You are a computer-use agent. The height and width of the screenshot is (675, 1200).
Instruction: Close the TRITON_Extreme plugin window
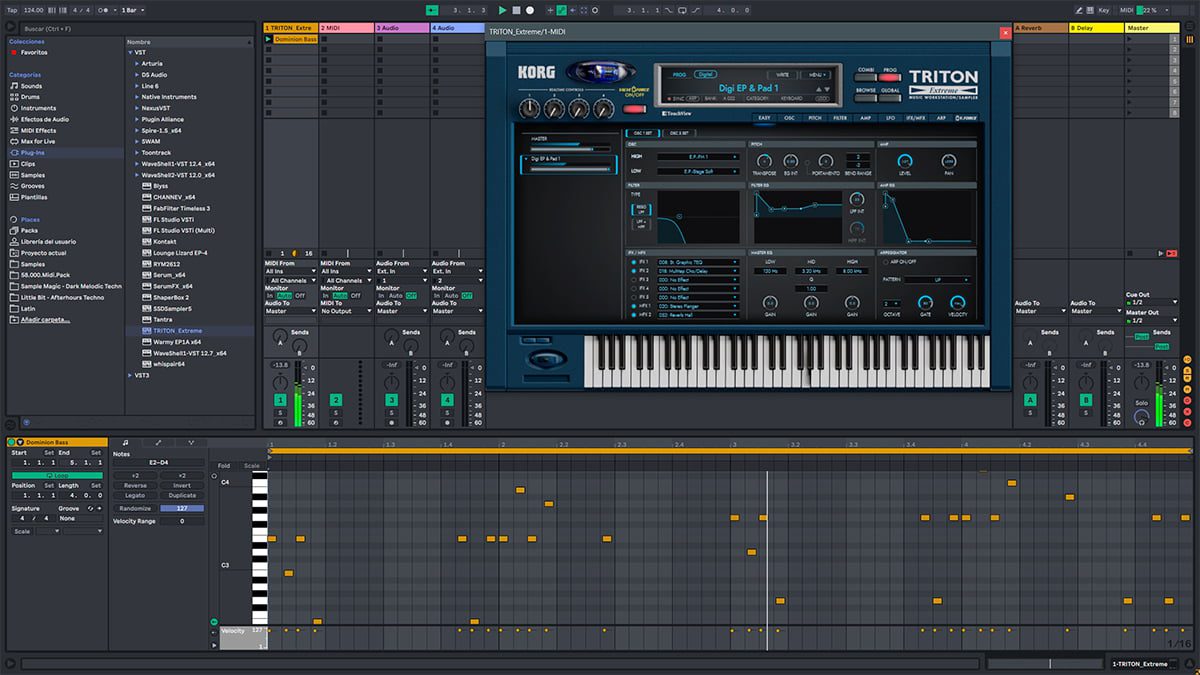(1005, 32)
